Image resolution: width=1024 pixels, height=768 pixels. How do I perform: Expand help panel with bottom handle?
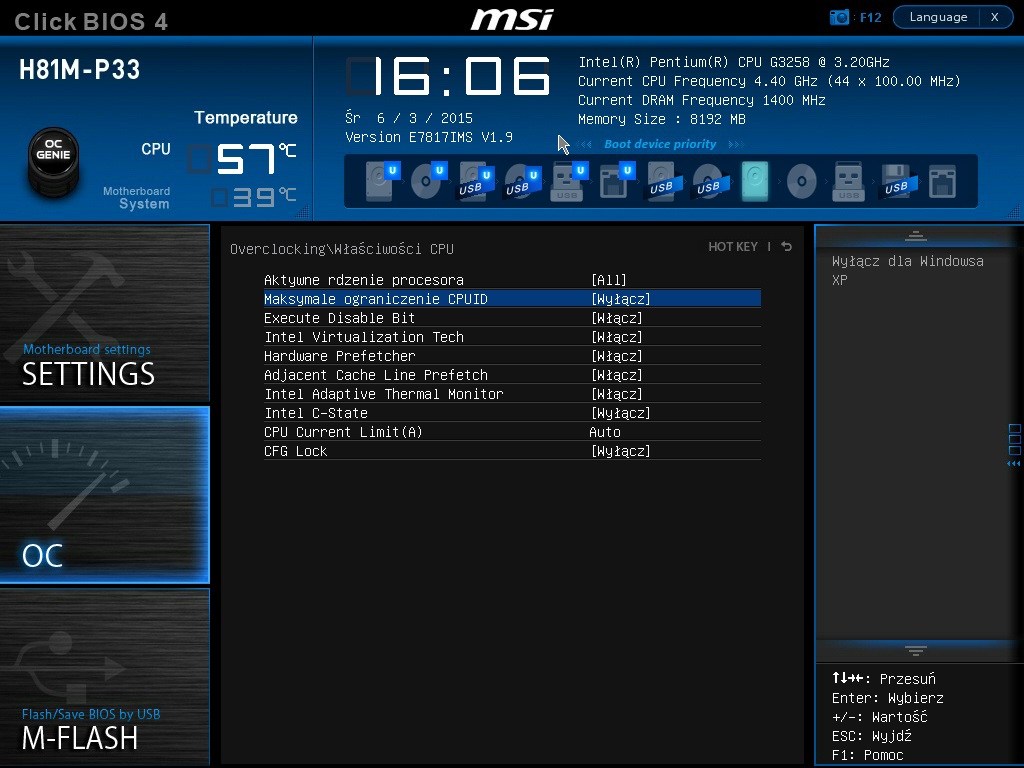coord(915,650)
